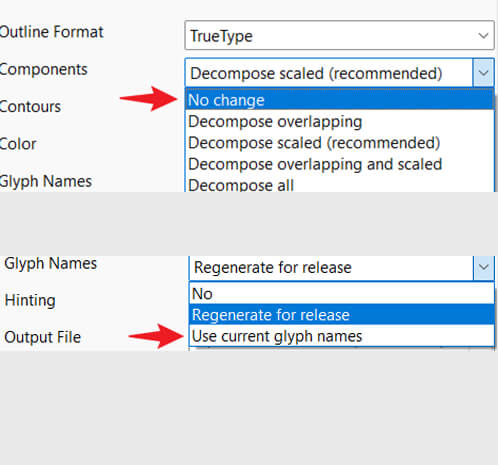Click the red arrow pointing to No change

[x=149, y=98]
